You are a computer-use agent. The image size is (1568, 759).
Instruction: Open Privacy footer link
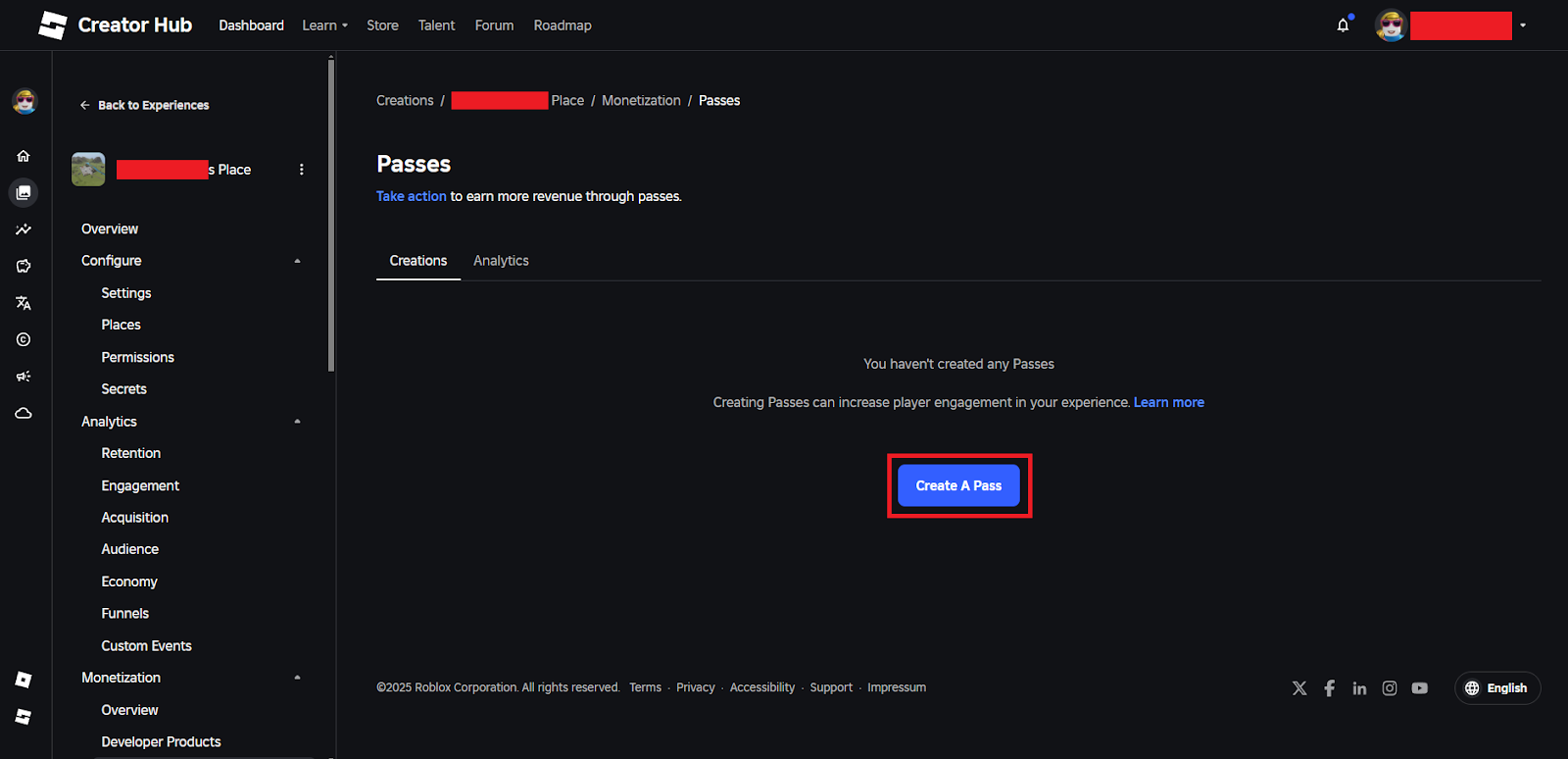(696, 687)
